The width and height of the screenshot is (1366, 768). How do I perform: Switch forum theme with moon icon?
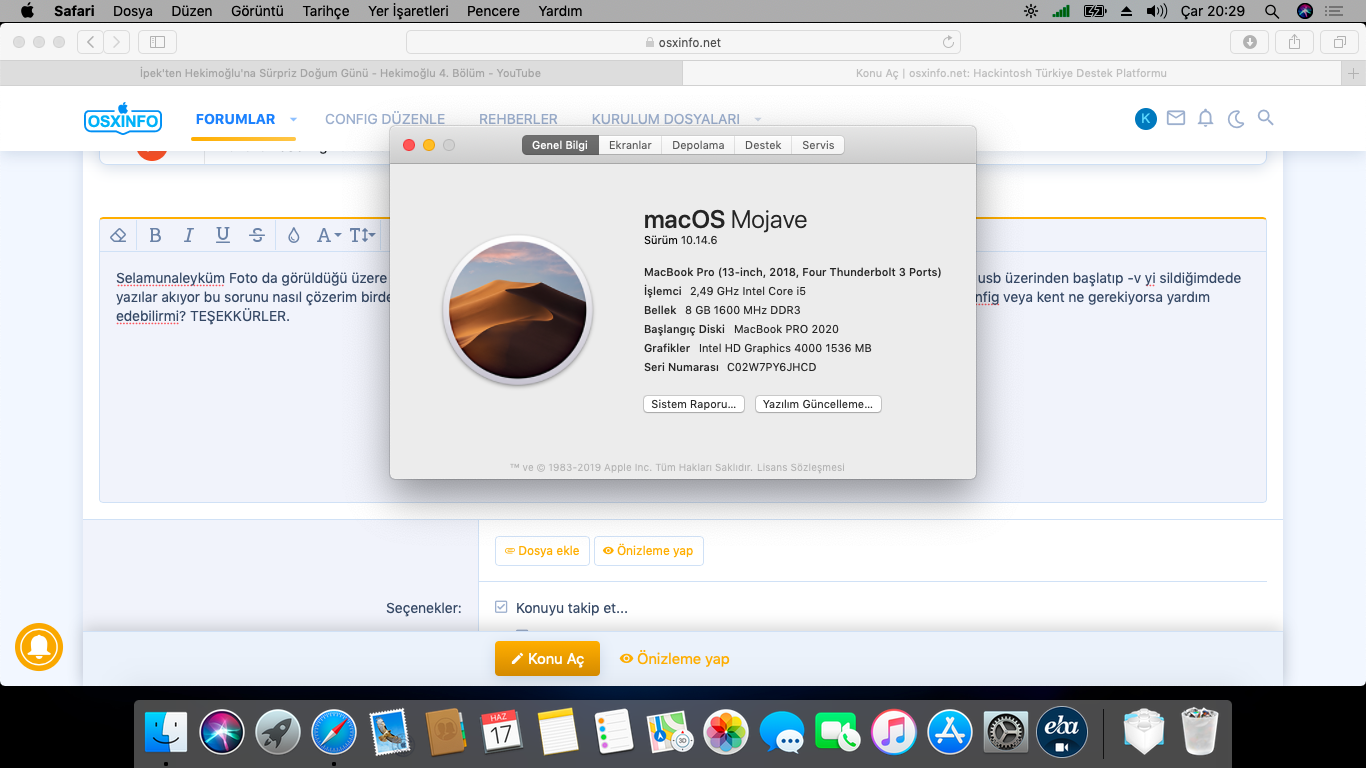point(1236,118)
